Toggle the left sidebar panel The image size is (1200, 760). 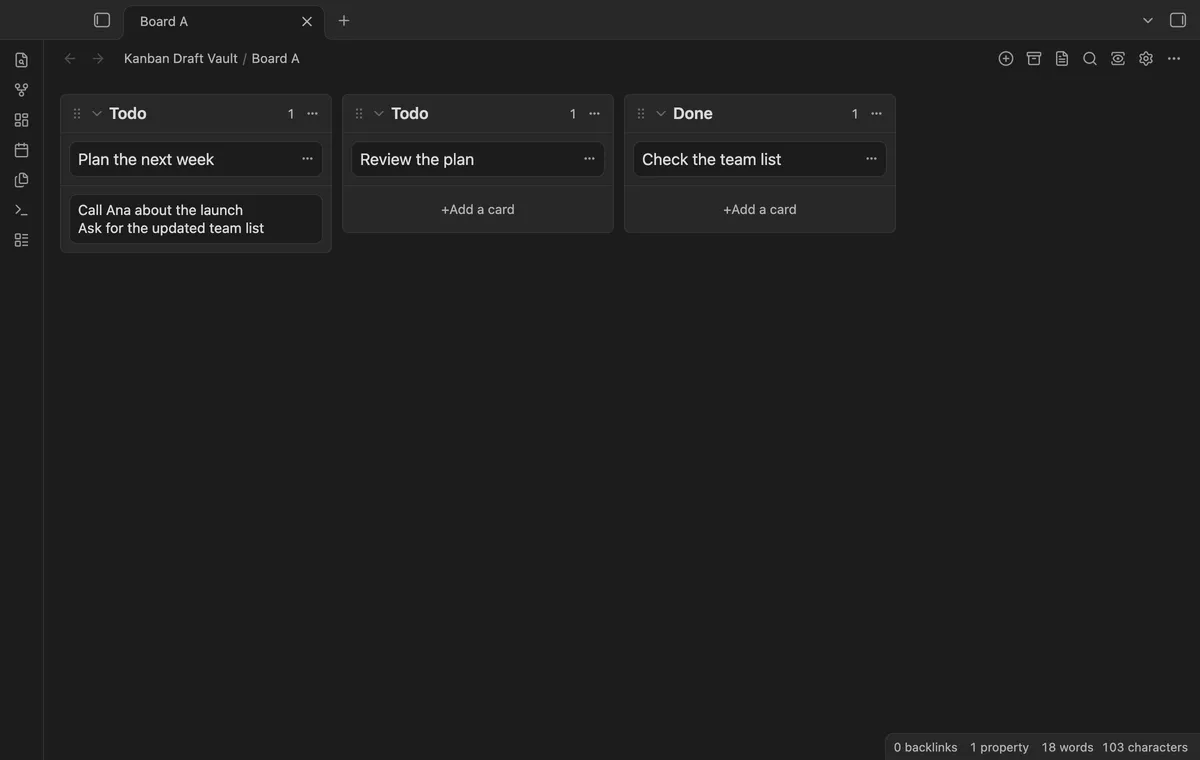click(x=102, y=20)
